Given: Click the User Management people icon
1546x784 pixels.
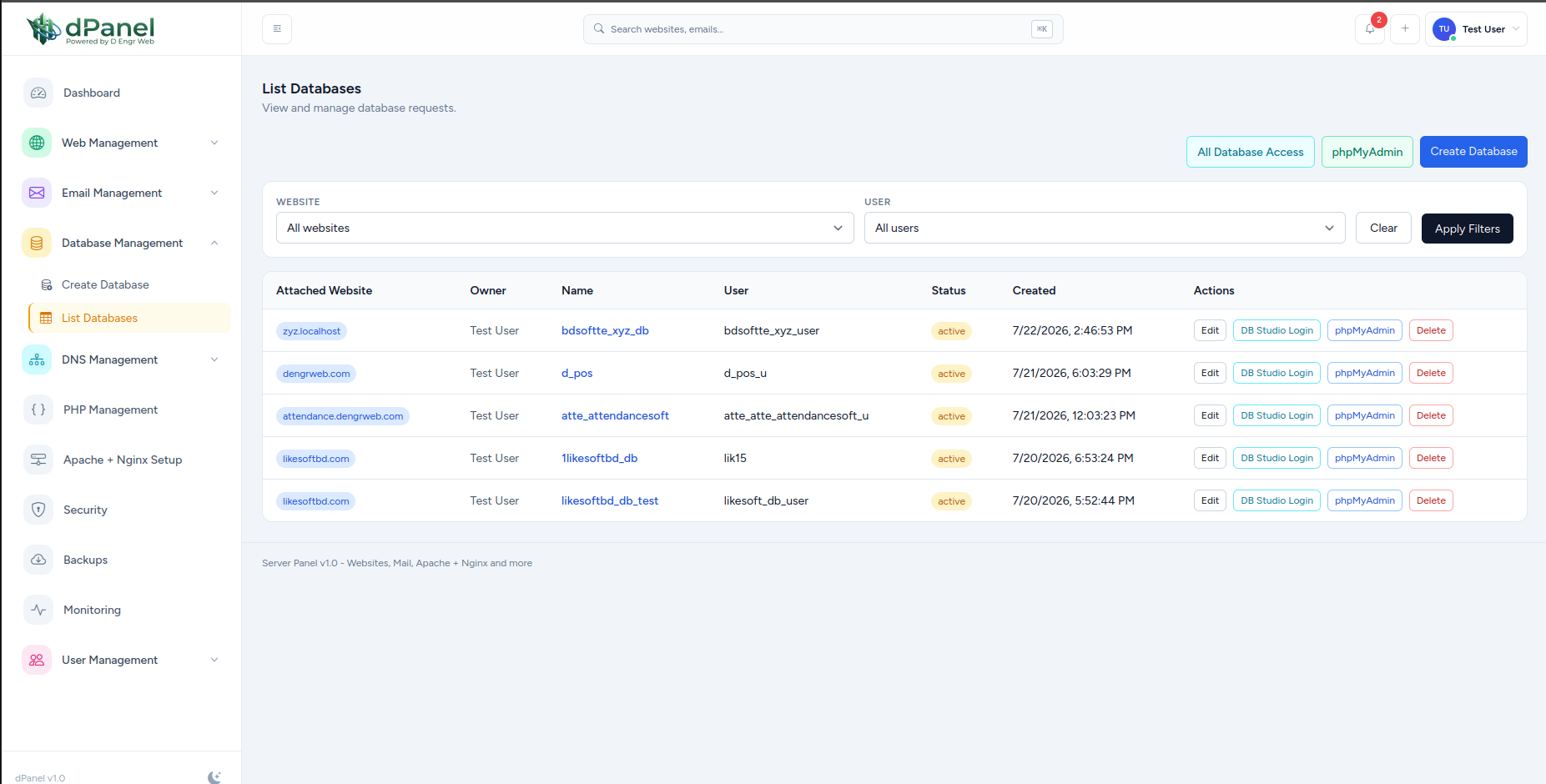Looking at the screenshot, I should pyautogui.click(x=37, y=660).
